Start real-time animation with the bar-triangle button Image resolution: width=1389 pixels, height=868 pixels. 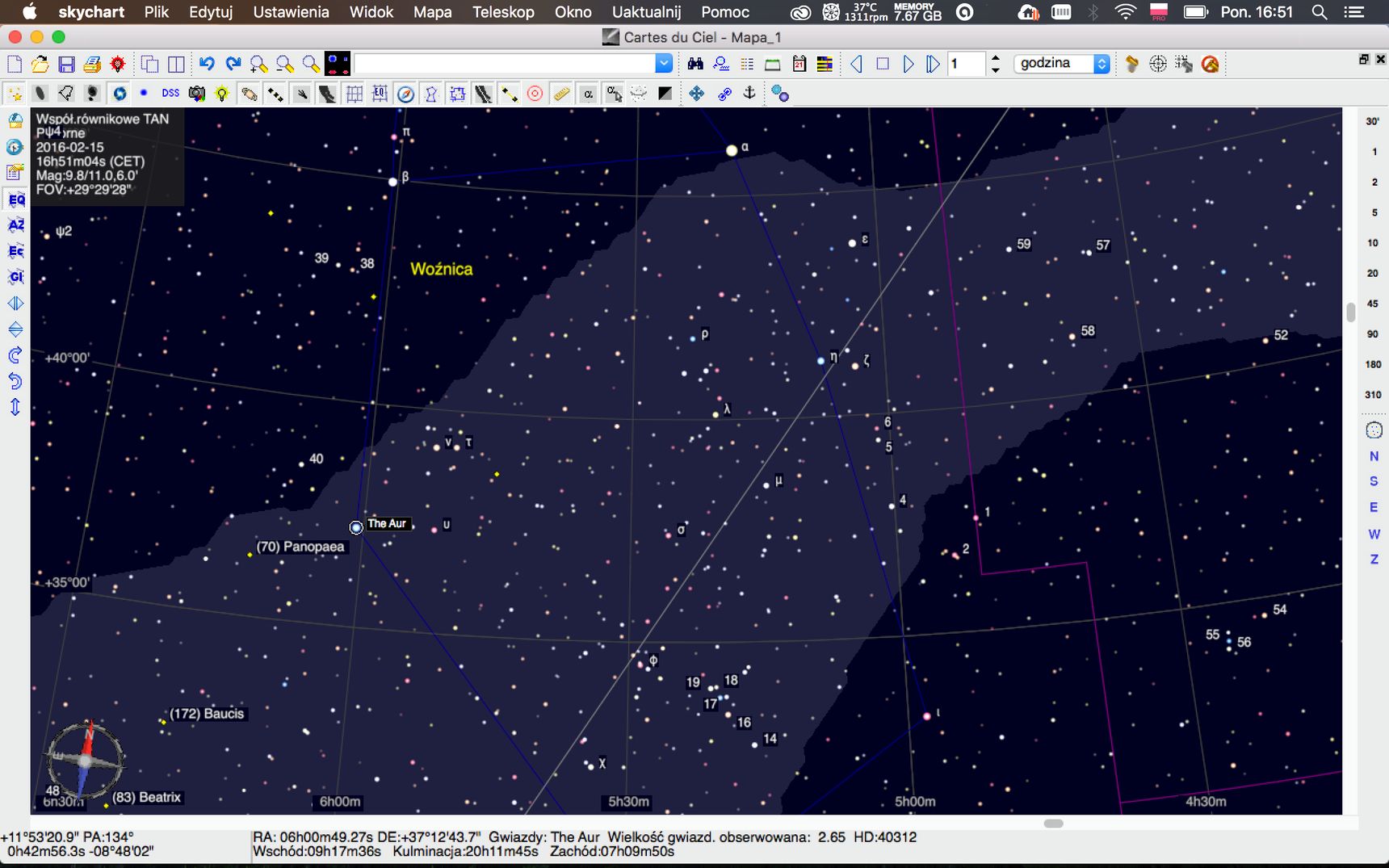[x=933, y=64]
